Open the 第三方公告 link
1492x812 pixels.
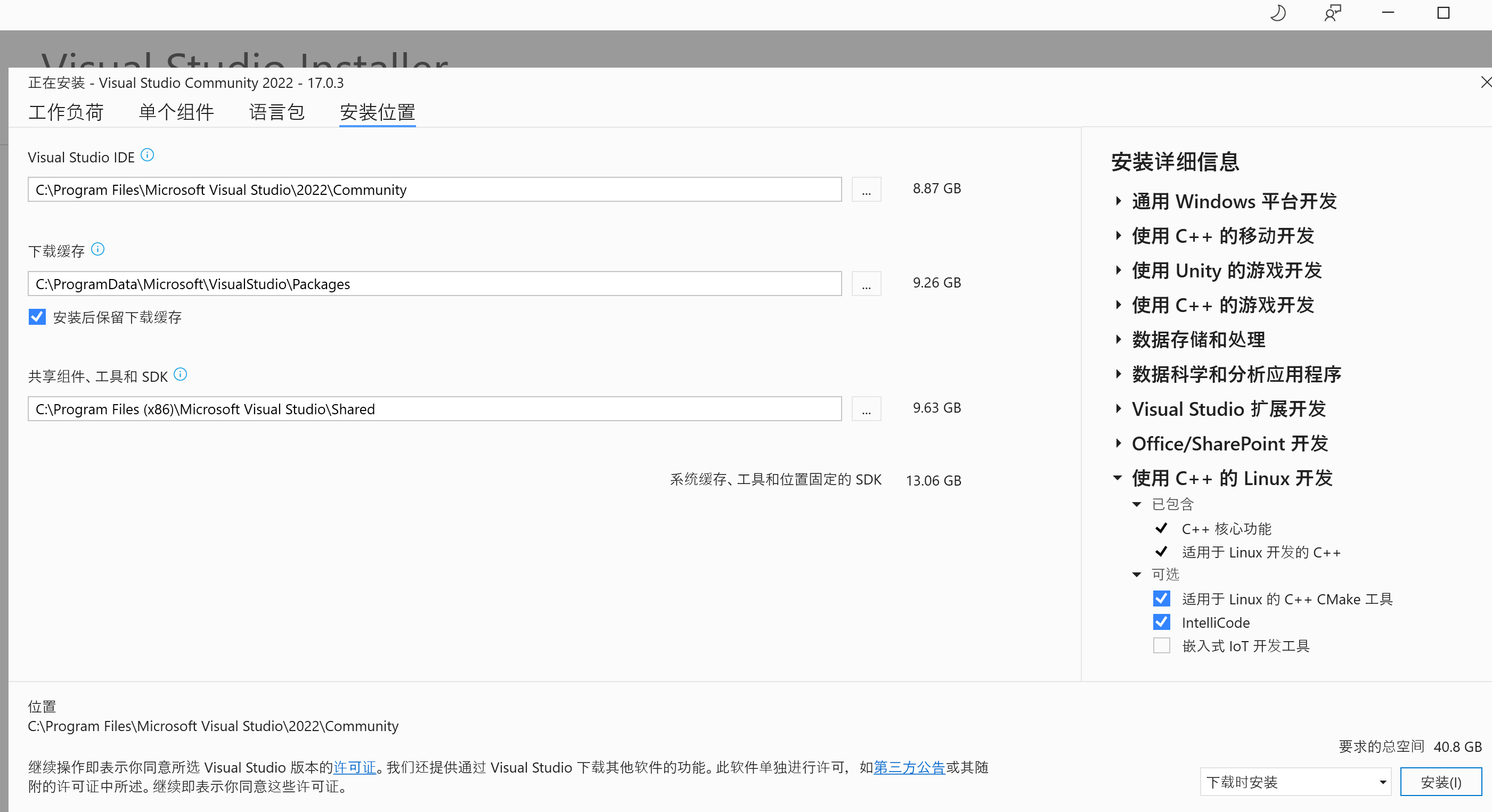(x=909, y=767)
